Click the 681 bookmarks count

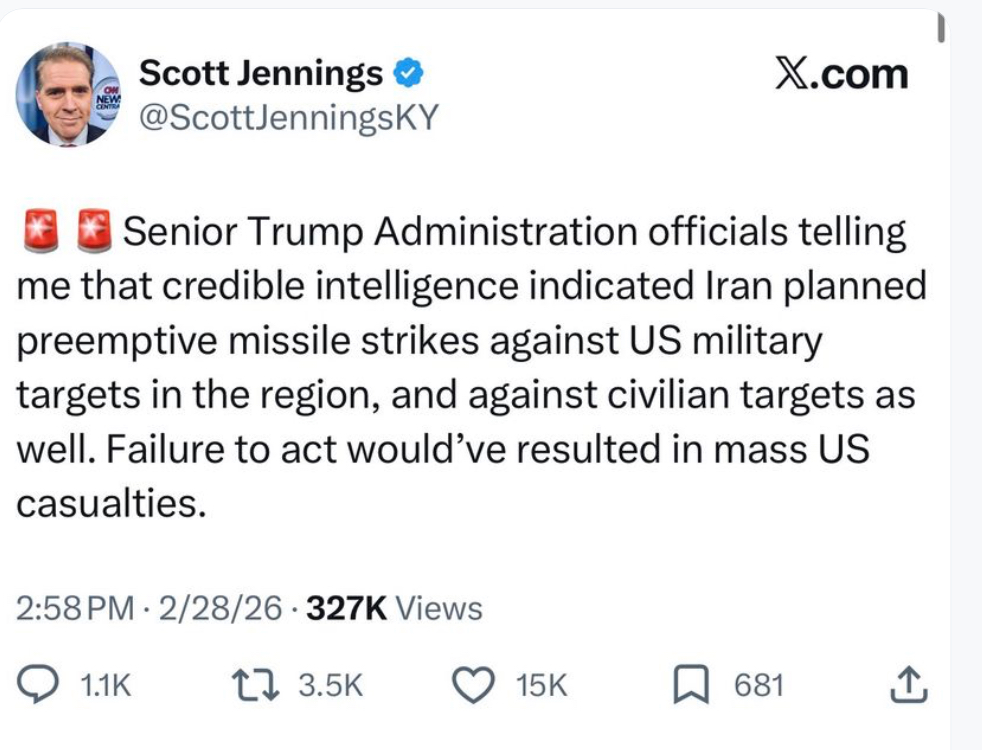tap(759, 686)
